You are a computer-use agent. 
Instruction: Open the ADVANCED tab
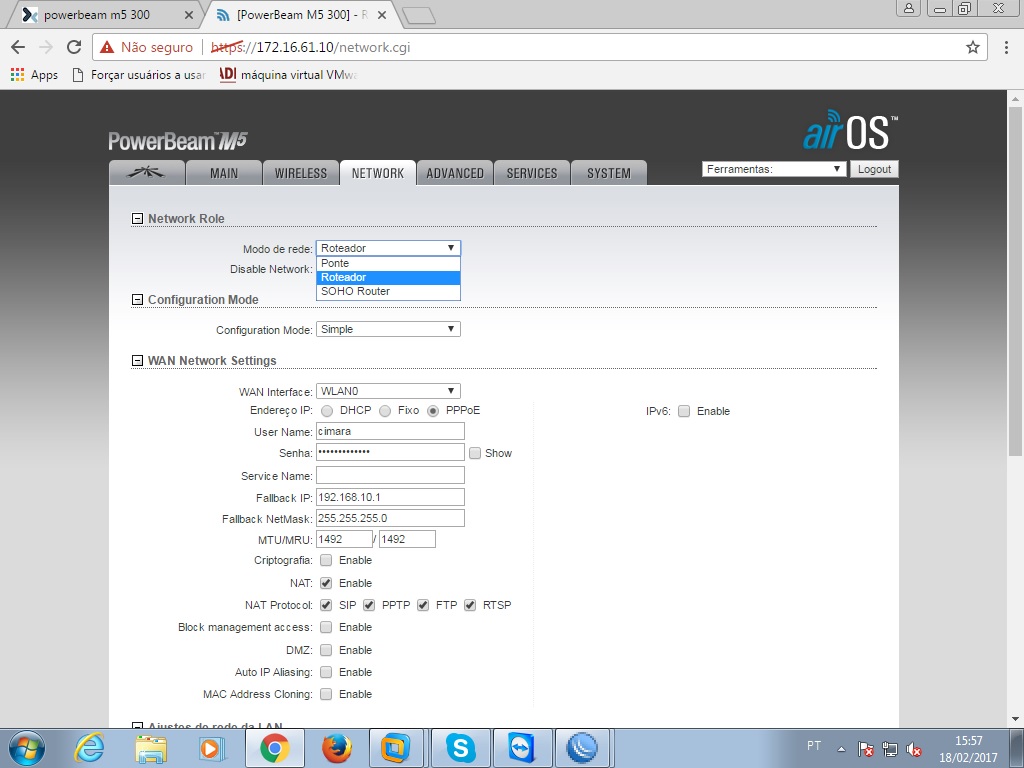455,173
